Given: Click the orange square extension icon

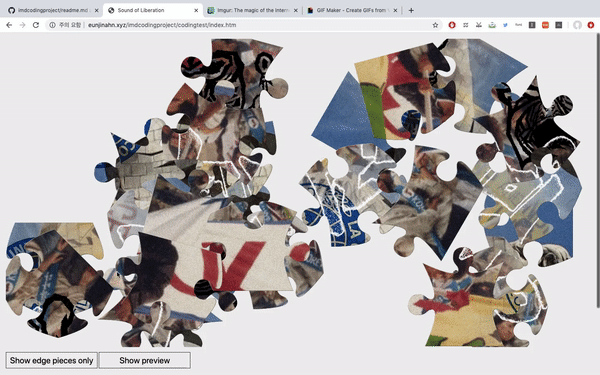Looking at the screenshot, I should point(545,25).
